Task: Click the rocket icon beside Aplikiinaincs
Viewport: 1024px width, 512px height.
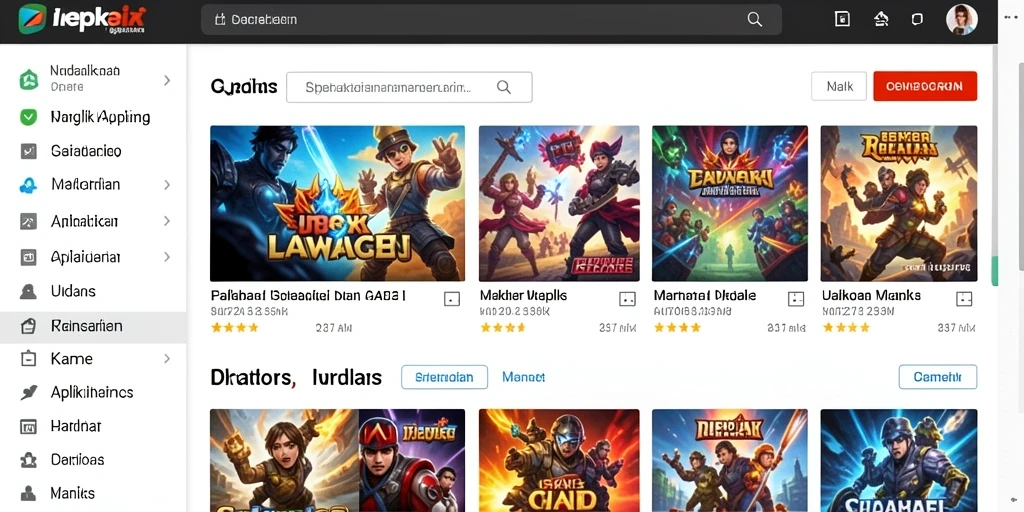Action: pyautogui.click(x=28, y=392)
